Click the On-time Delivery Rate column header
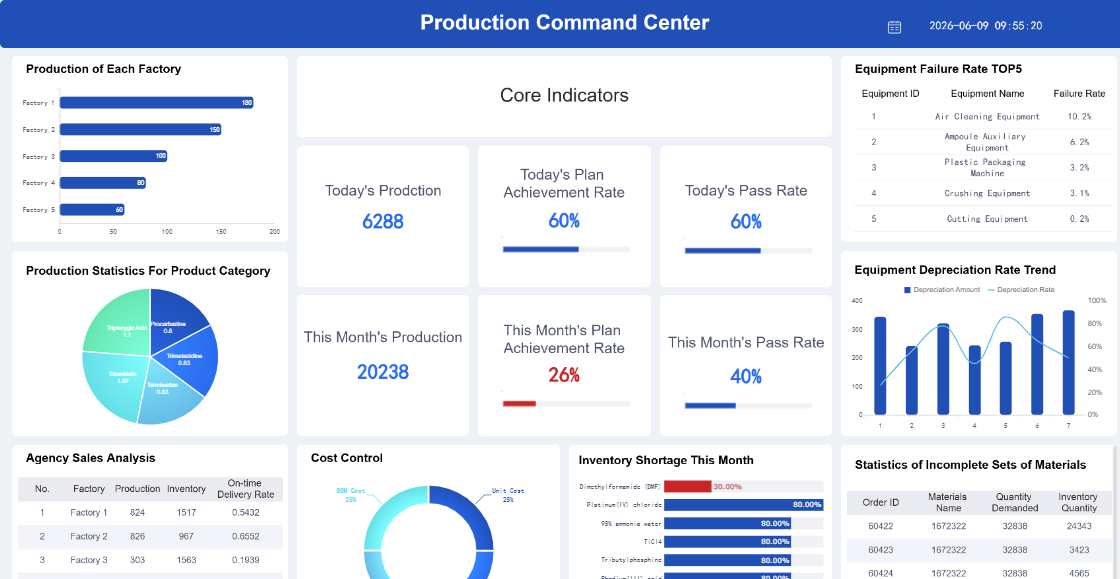Viewport: 1120px width, 579px height. 245,489
